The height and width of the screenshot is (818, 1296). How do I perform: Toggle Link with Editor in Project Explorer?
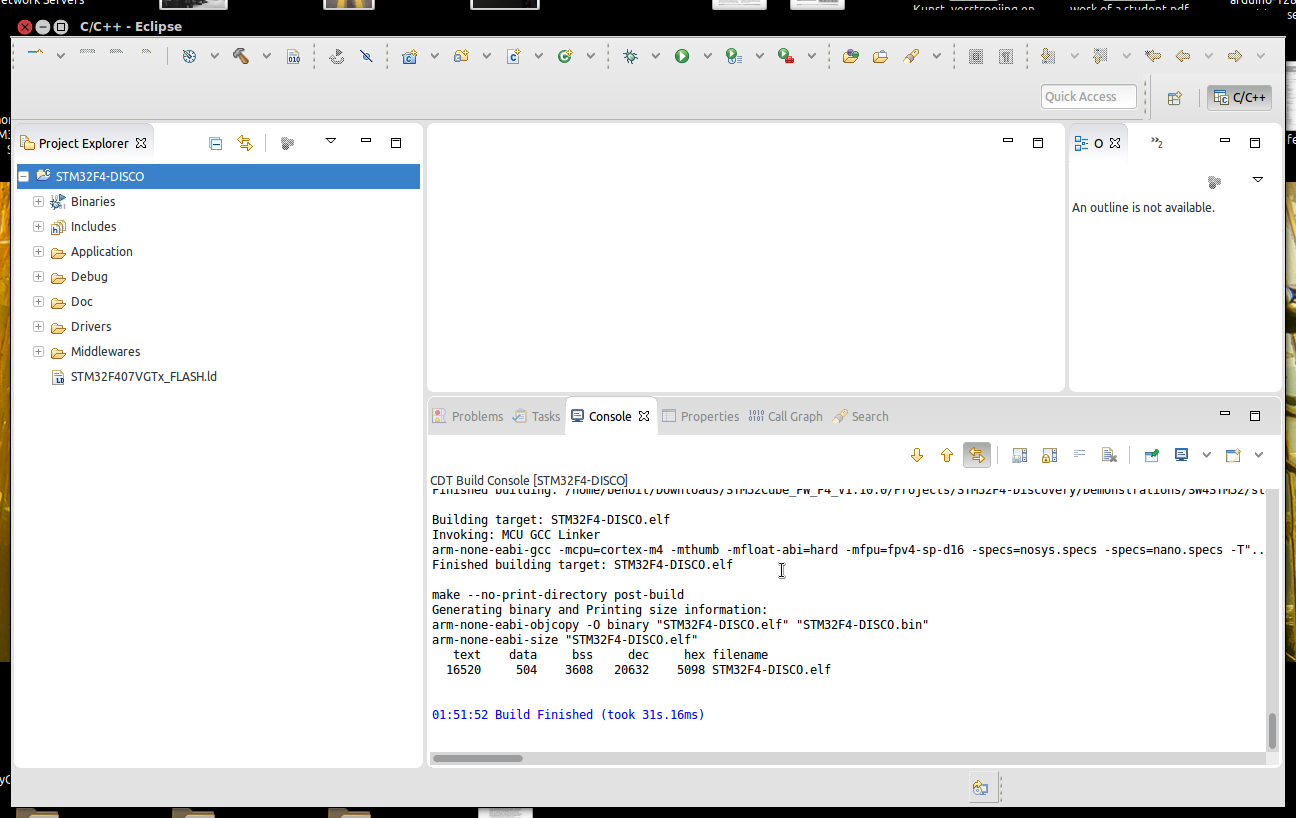tap(245, 143)
